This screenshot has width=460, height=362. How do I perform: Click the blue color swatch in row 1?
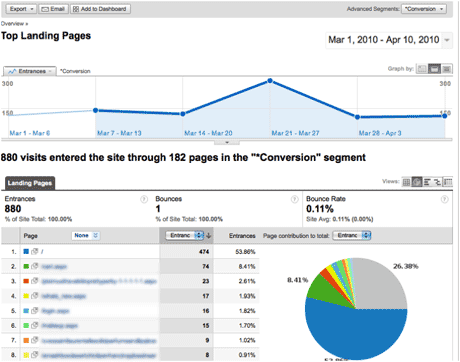coord(26,251)
